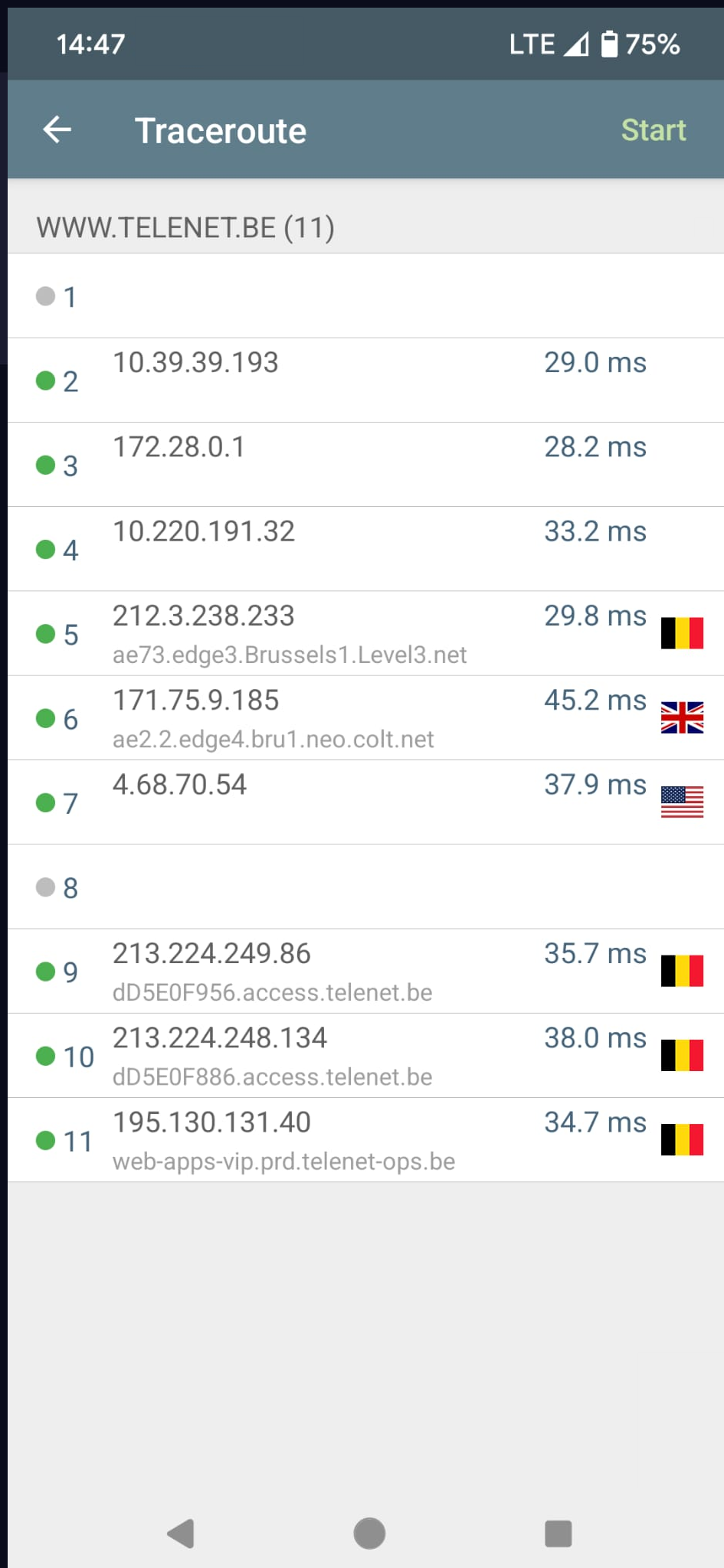724x1568 pixels.
Task: Tap the 45.2 ms latency on hop 6
Action: pos(595,701)
